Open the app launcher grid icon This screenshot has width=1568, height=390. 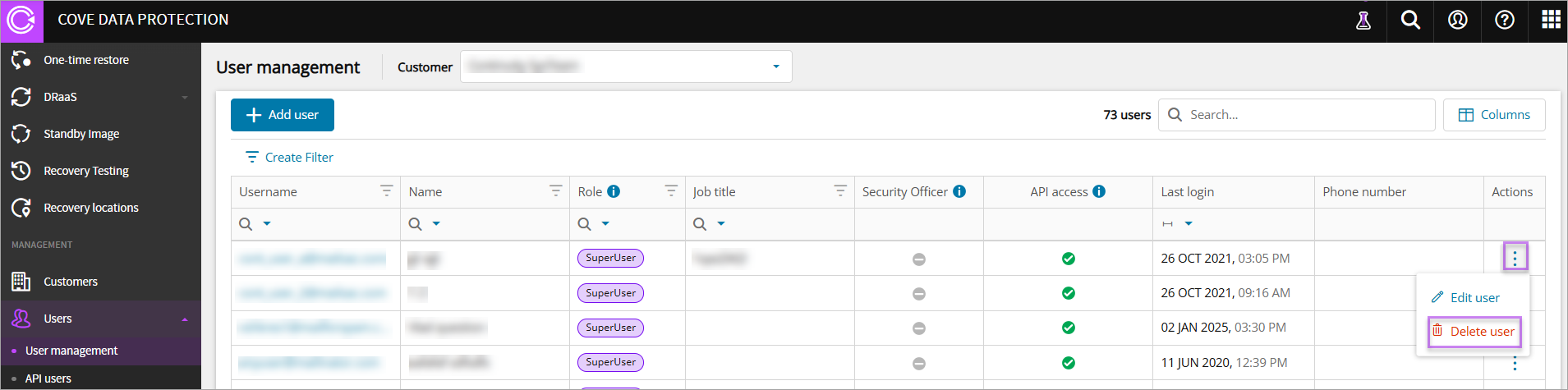pyautogui.click(x=1551, y=21)
